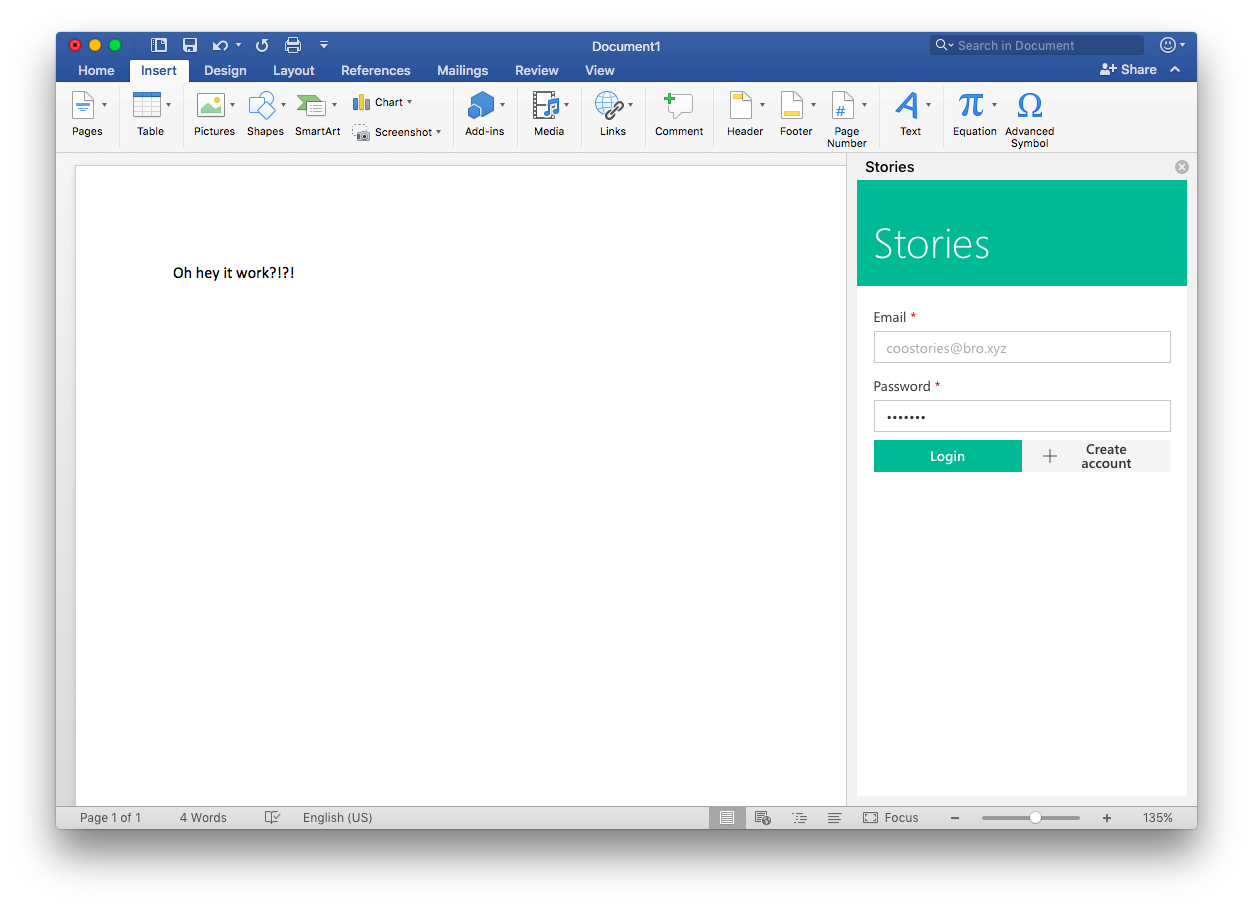Image resolution: width=1253 pixels, height=909 pixels.
Task: Enable Focus mode
Action: tap(890, 817)
